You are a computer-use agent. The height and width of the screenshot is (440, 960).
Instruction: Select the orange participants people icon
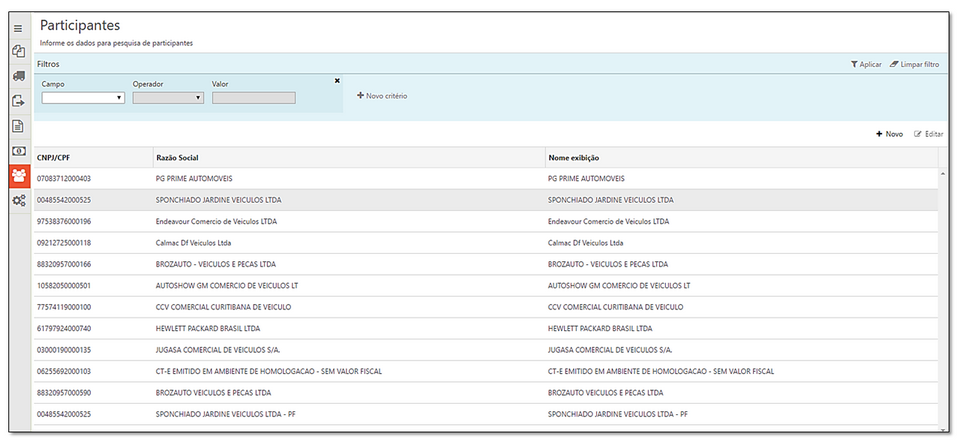(18, 176)
